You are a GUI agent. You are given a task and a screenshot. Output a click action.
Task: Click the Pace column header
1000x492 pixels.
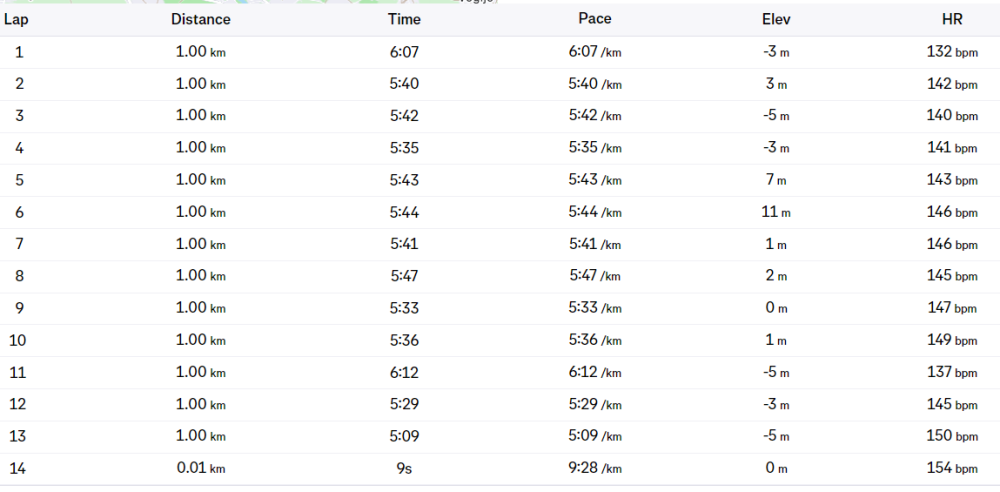[594, 19]
